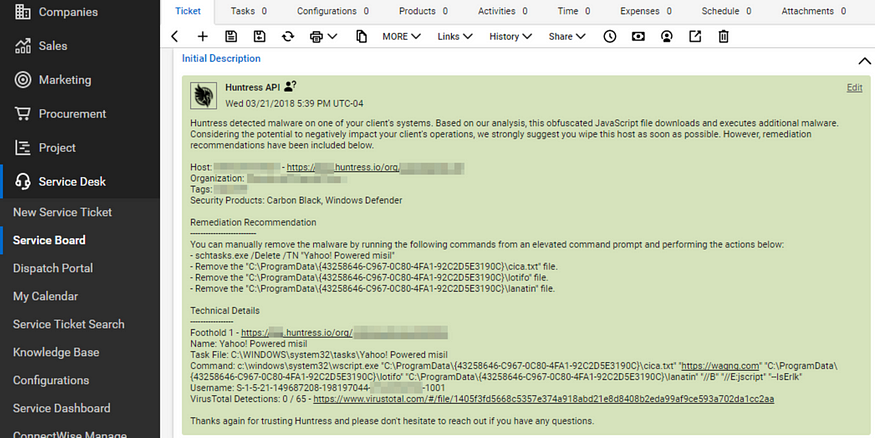Switch to the Products tab

pos(424,11)
